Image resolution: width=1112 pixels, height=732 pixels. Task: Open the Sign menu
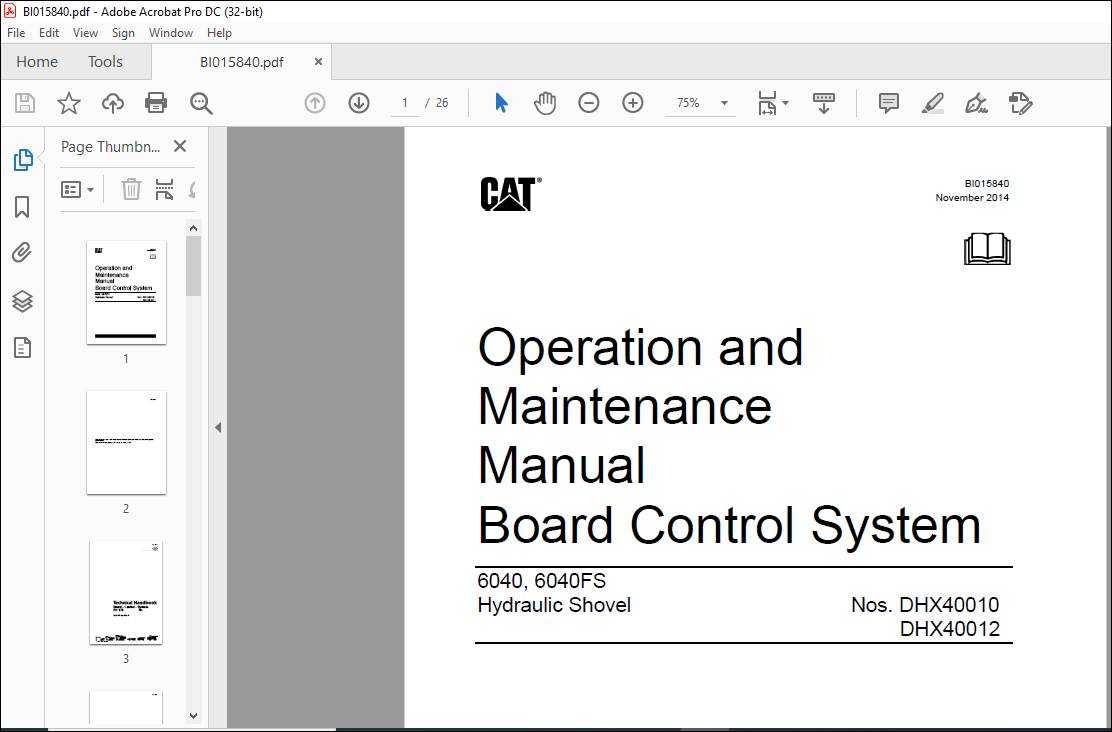click(x=123, y=33)
